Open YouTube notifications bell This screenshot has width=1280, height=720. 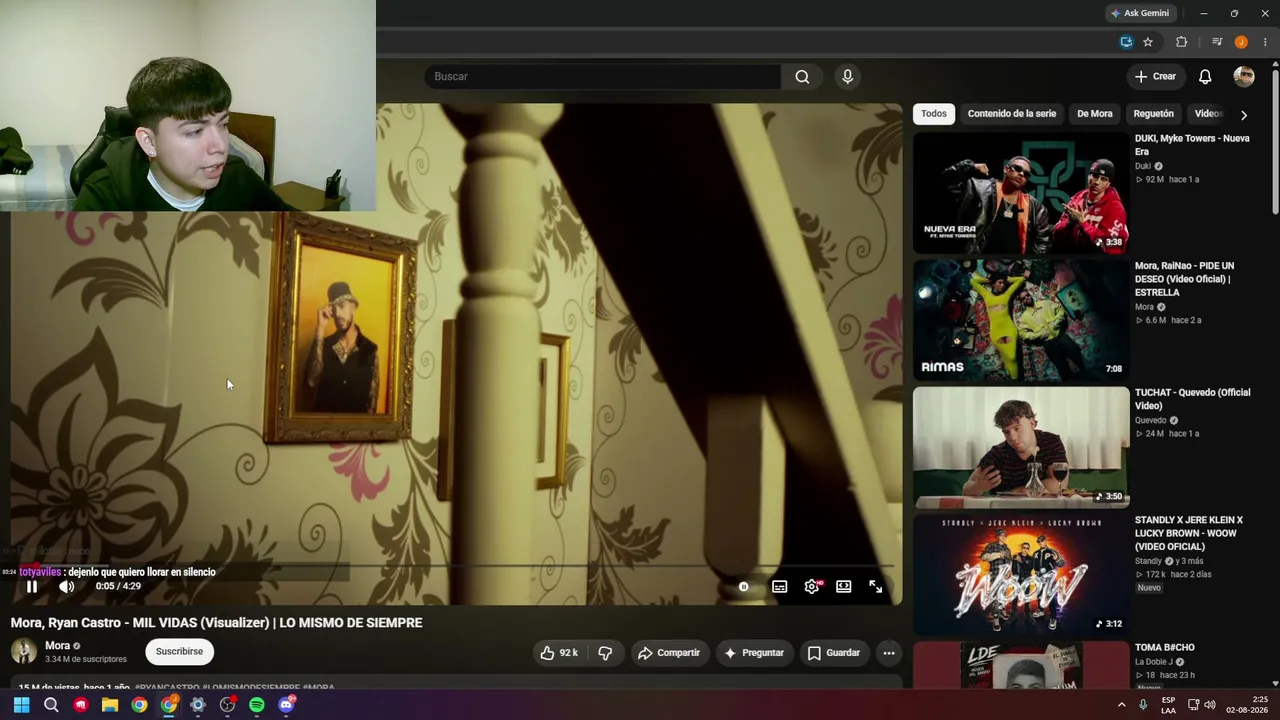(1205, 77)
